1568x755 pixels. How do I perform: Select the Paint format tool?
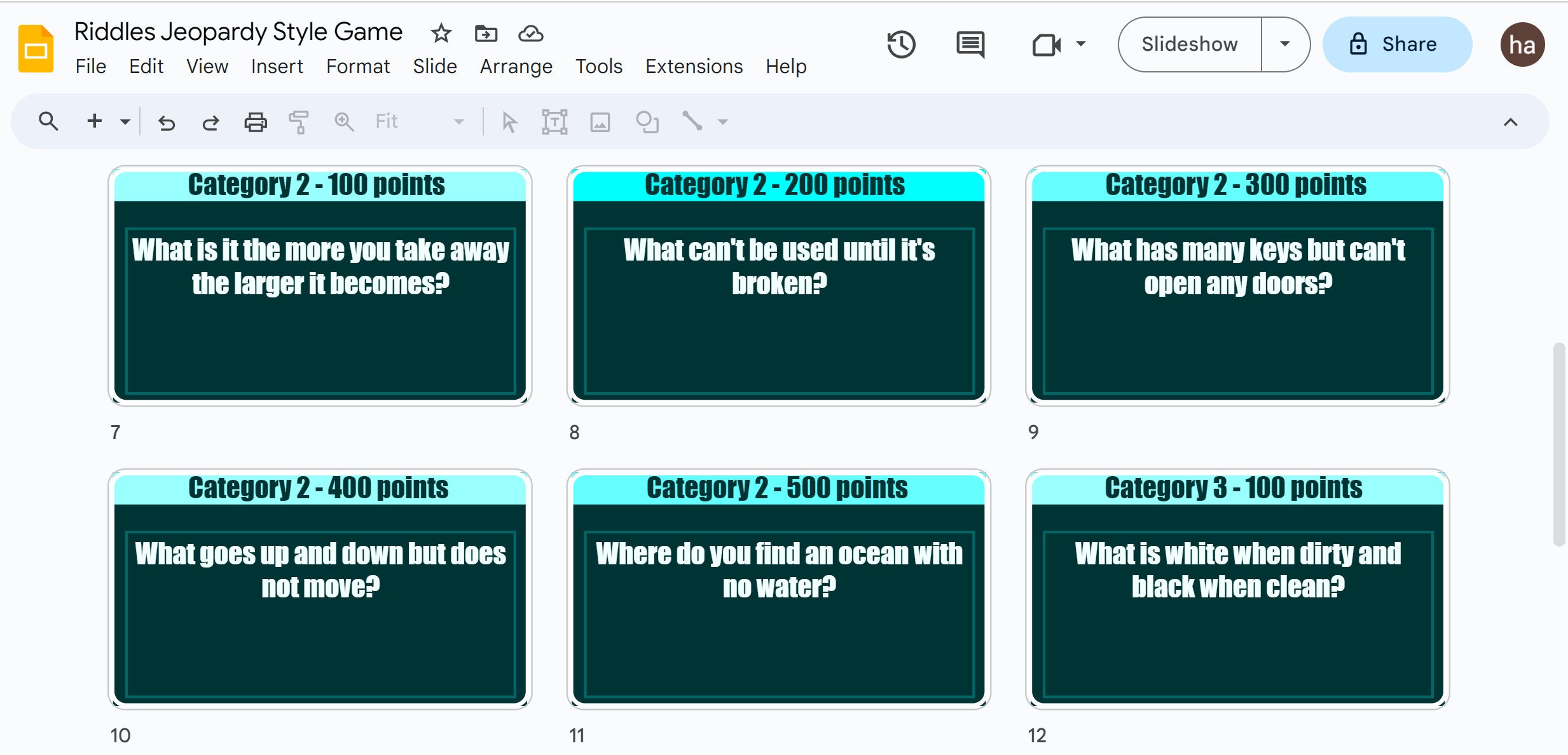click(299, 121)
